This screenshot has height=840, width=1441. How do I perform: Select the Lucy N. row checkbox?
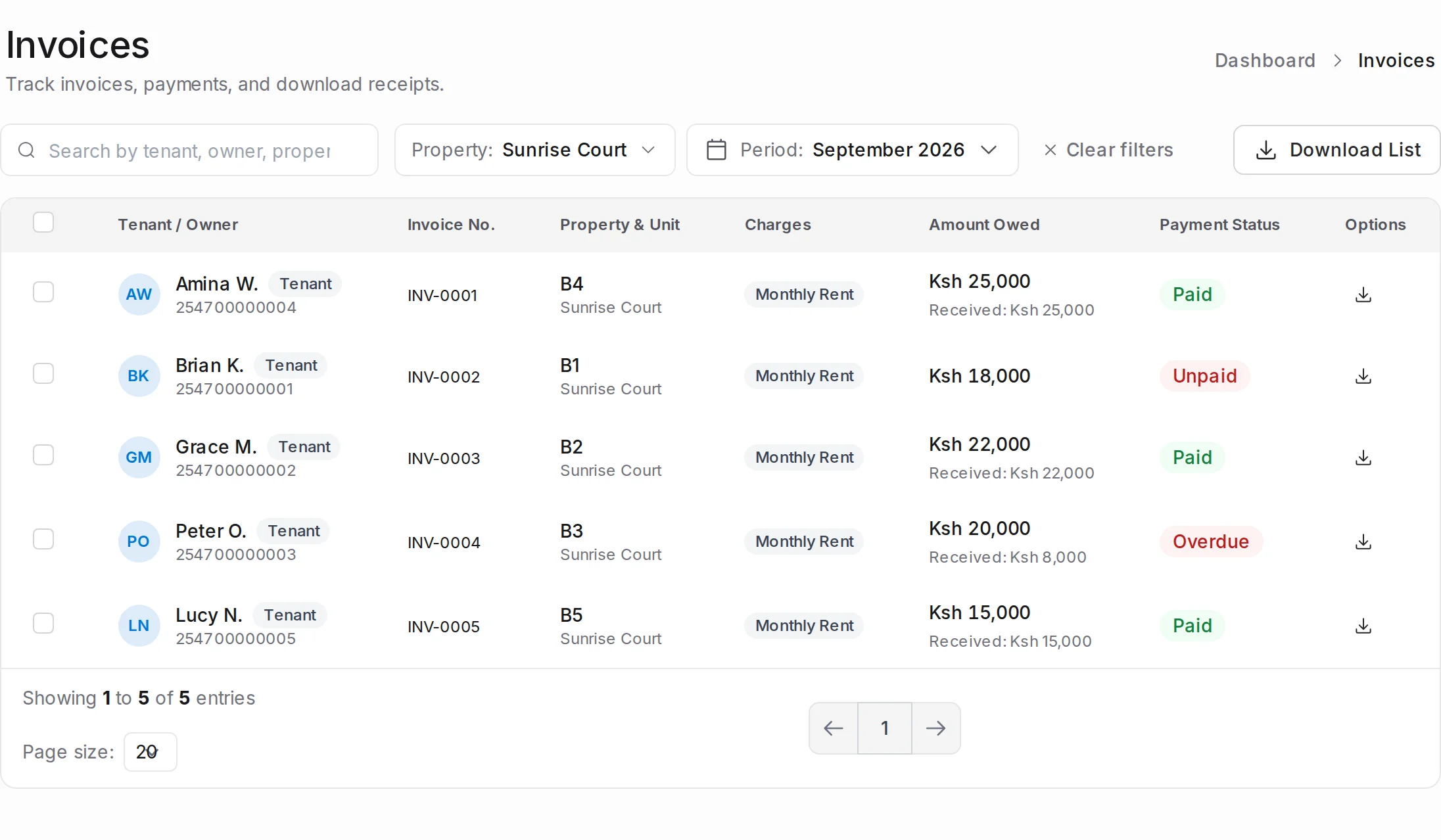click(x=43, y=623)
